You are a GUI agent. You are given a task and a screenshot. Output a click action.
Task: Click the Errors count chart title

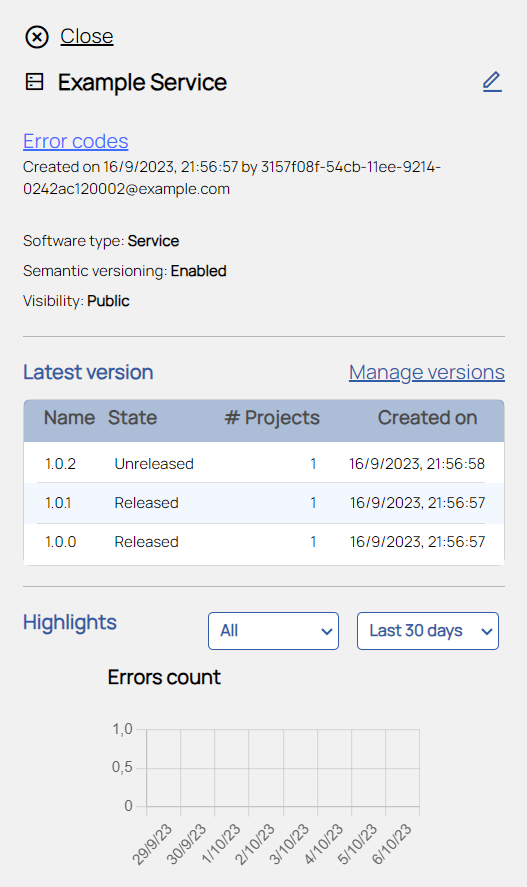[x=164, y=677]
